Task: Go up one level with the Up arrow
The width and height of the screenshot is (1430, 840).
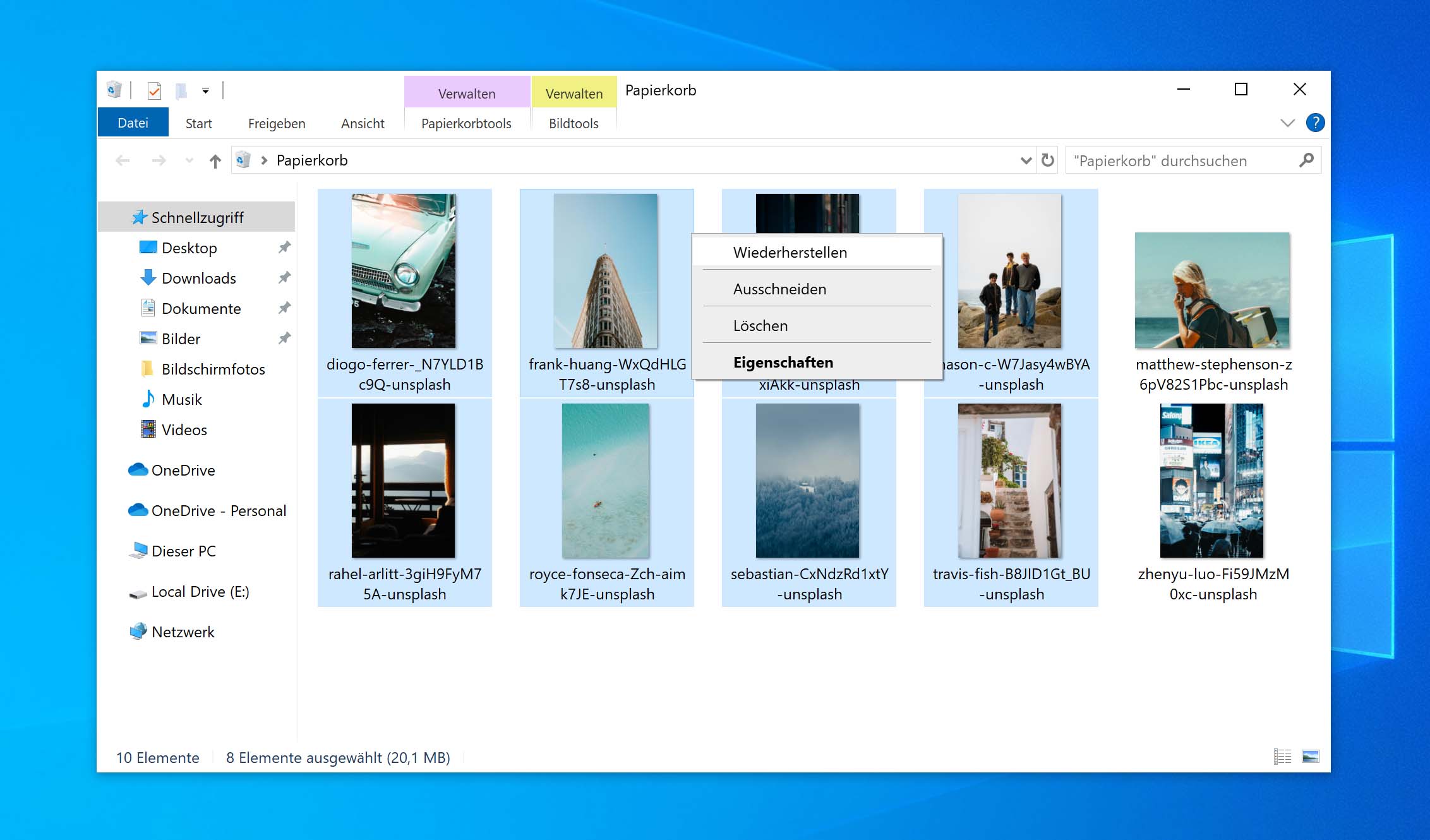Action: point(215,161)
